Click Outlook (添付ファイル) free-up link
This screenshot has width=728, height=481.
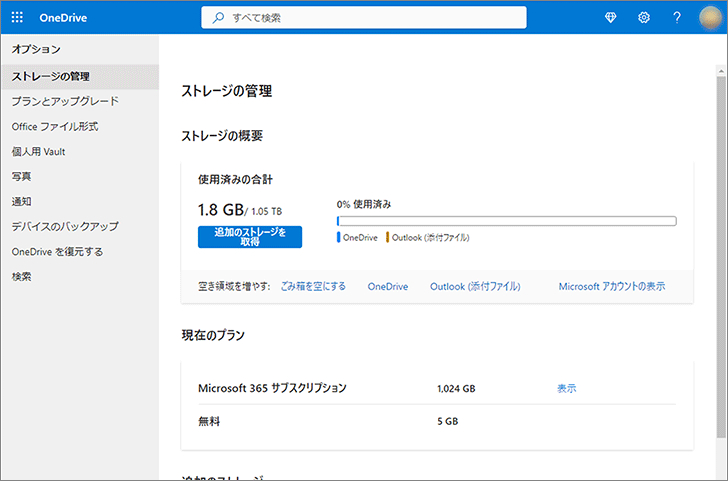click(x=475, y=286)
